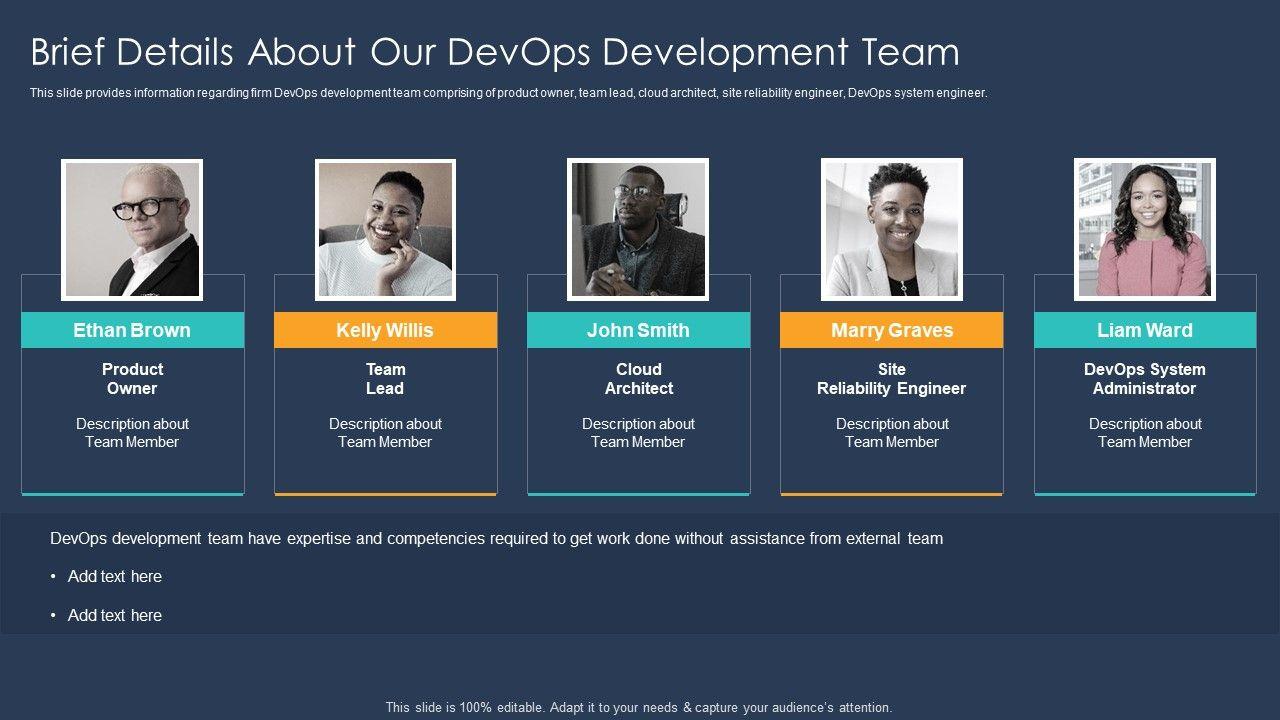Click the "Ethan Brown" name banner
The width and height of the screenshot is (1280, 720).
(132, 330)
